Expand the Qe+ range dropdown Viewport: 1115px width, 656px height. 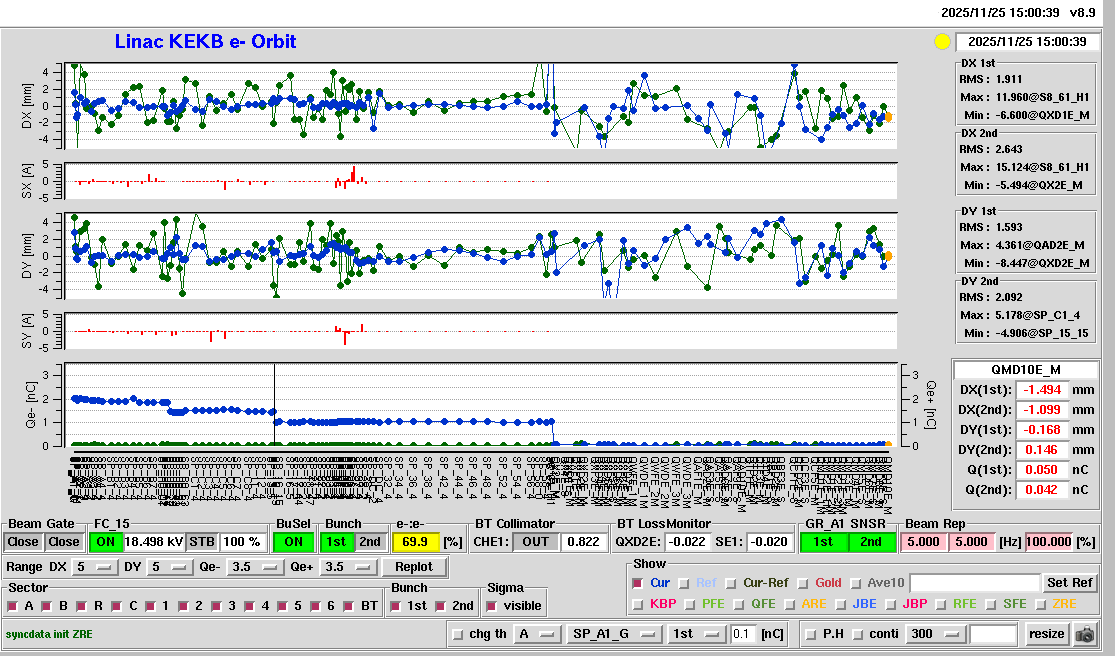(347, 567)
